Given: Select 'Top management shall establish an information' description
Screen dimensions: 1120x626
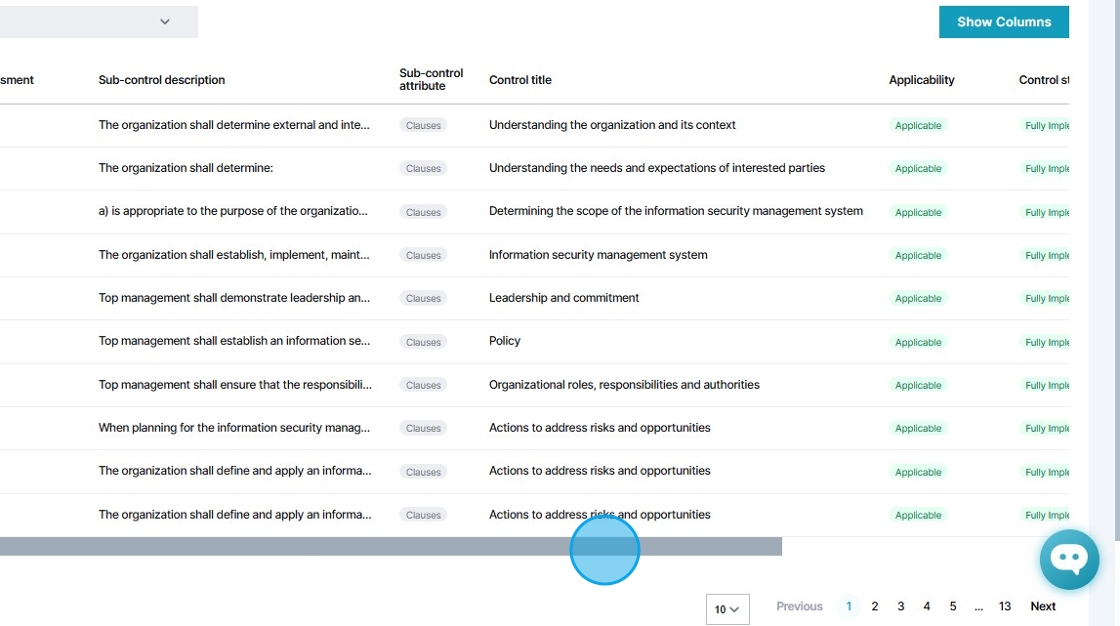Looking at the screenshot, I should pos(234,341).
